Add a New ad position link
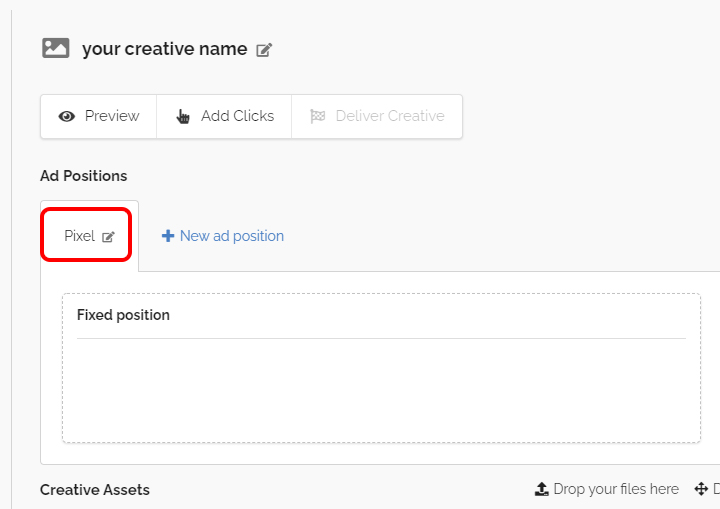Image resolution: width=720 pixels, height=509 pixels. coord(232,236)
